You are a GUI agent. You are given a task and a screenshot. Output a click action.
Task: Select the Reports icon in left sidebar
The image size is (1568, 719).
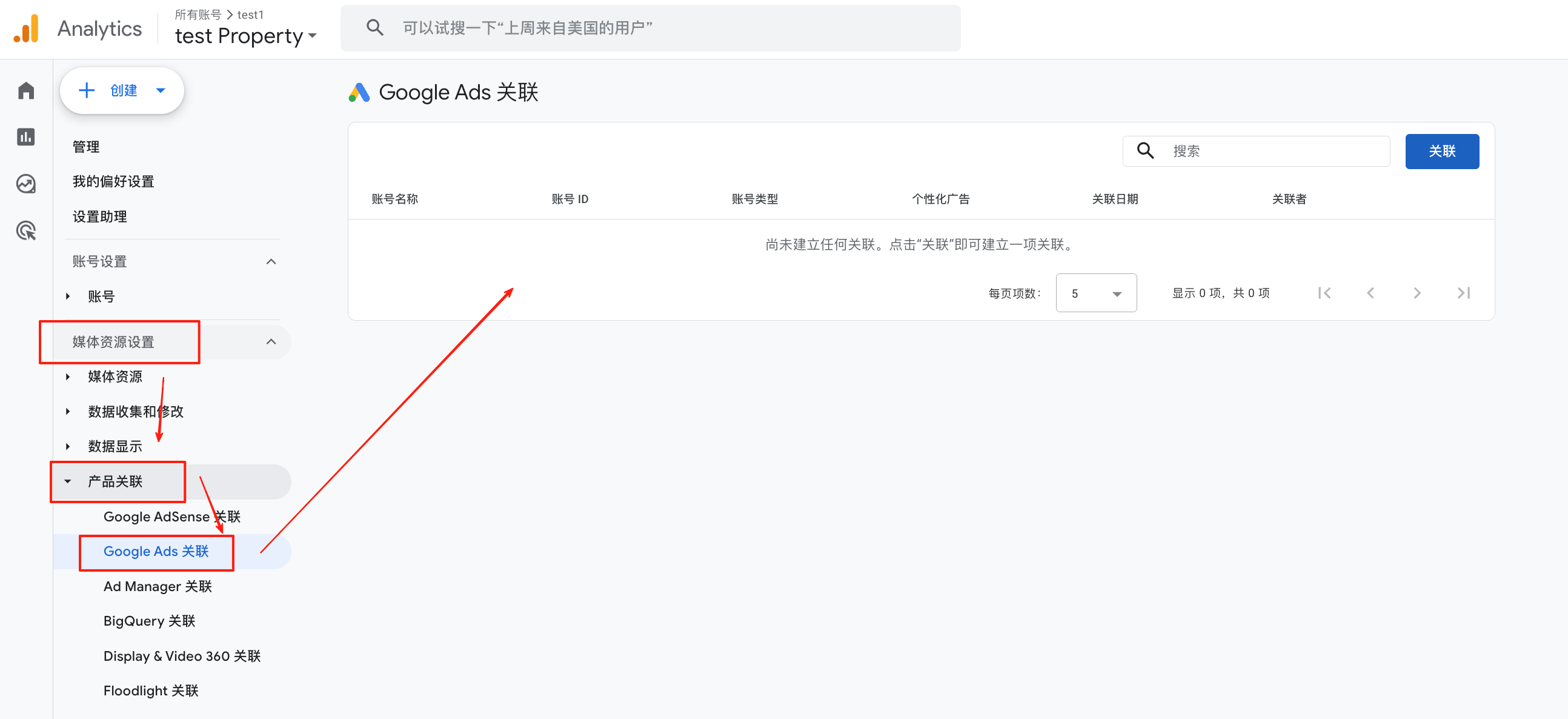pyautogui.click(x=25, y=137)
